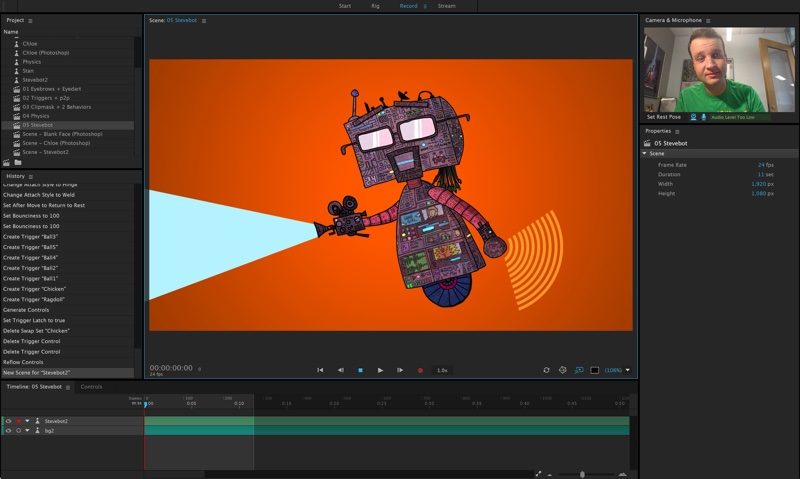The height and width of the screenshot is (479, 800).
Task: Click the timeline zoom slider handle
Action: pos(583,474)
